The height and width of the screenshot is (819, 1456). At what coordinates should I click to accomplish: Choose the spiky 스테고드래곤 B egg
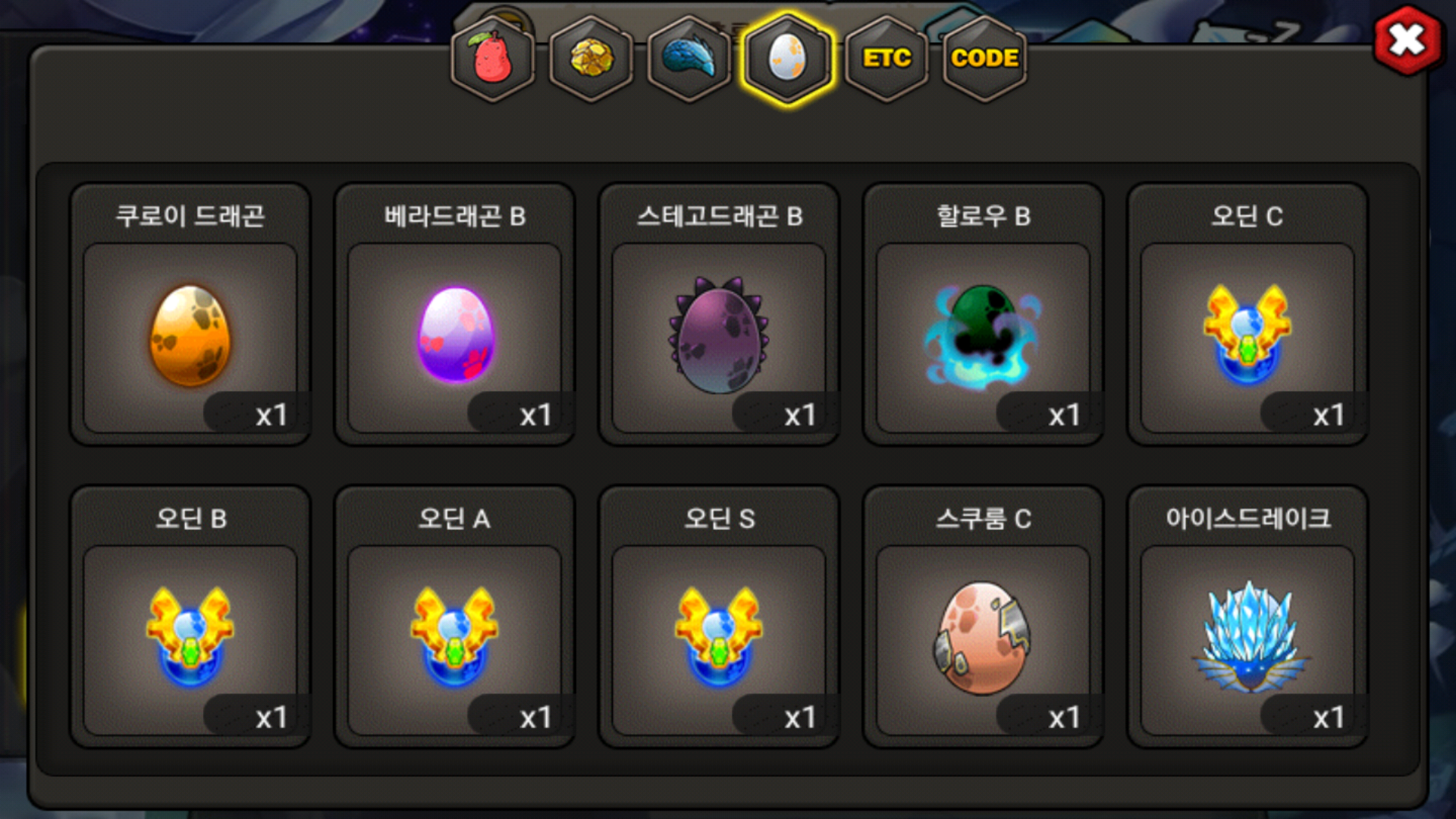point(719,337)
